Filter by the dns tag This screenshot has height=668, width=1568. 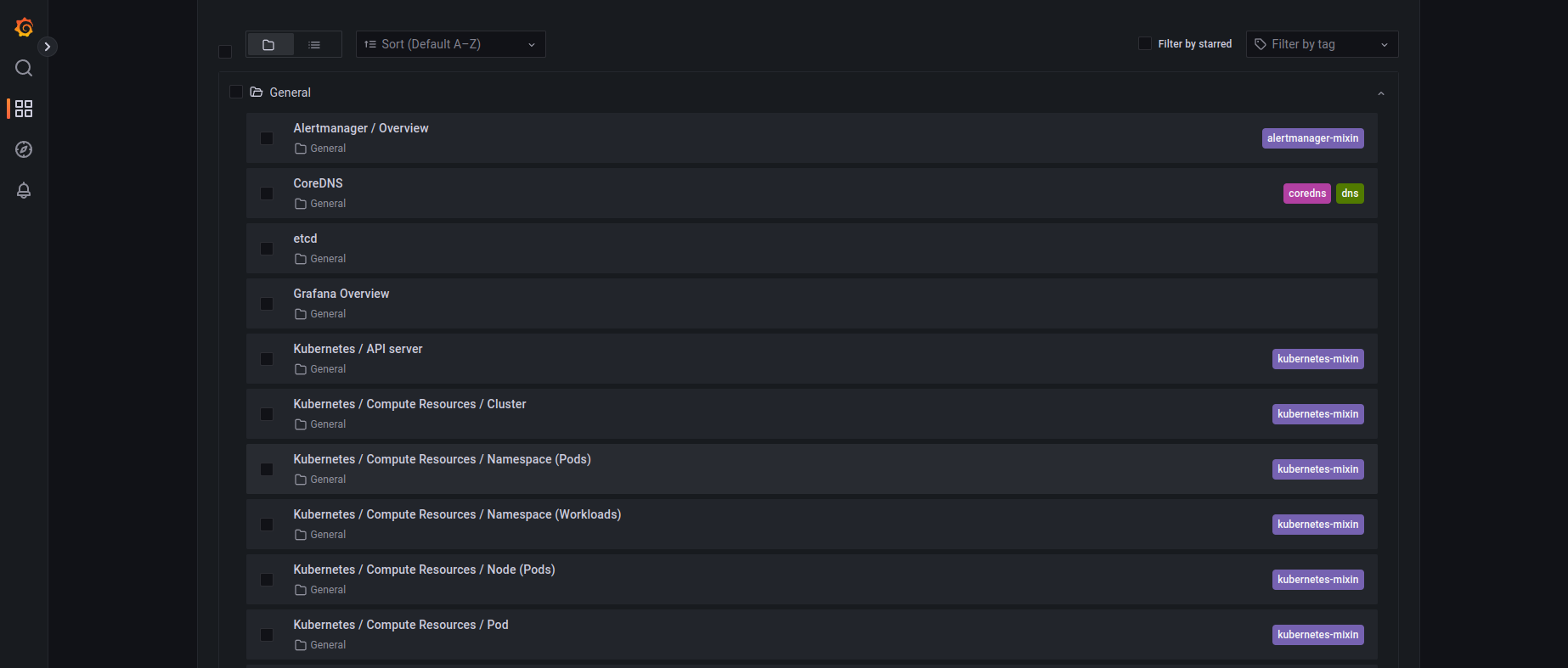click(x=1350, y=194)
